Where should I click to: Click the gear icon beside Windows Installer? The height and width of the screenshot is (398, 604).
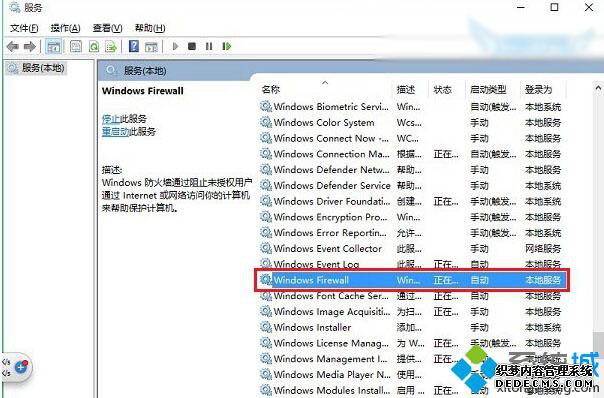click(266, 327)
